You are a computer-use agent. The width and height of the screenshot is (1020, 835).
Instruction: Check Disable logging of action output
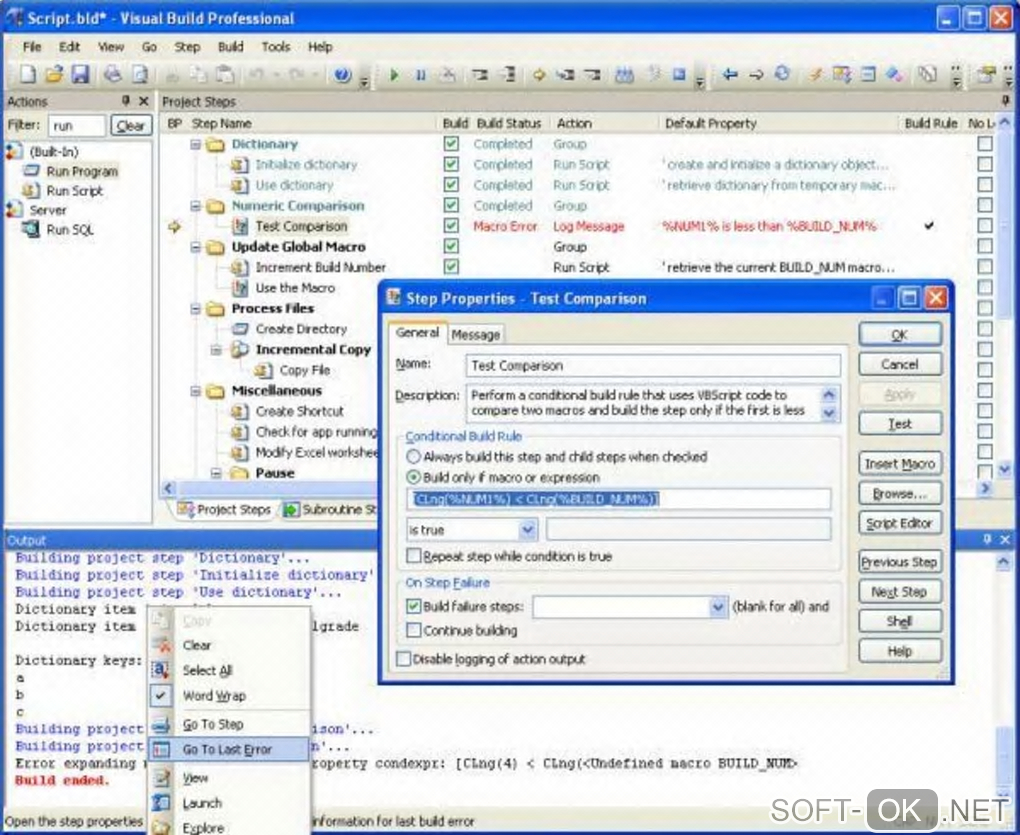[403, 659]
